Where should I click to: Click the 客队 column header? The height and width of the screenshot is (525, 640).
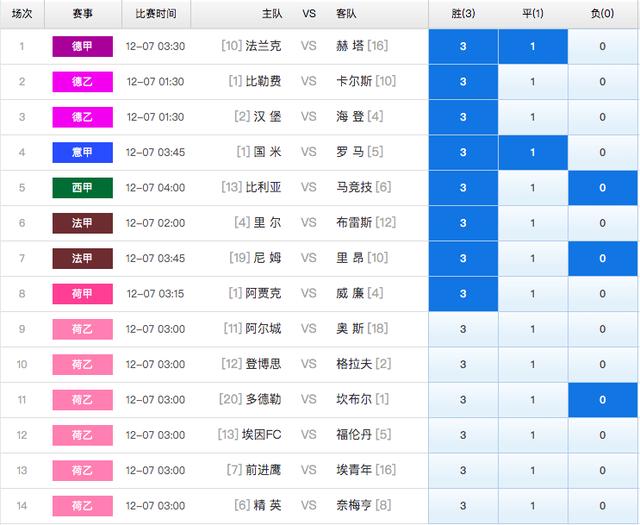pos(346,14)
